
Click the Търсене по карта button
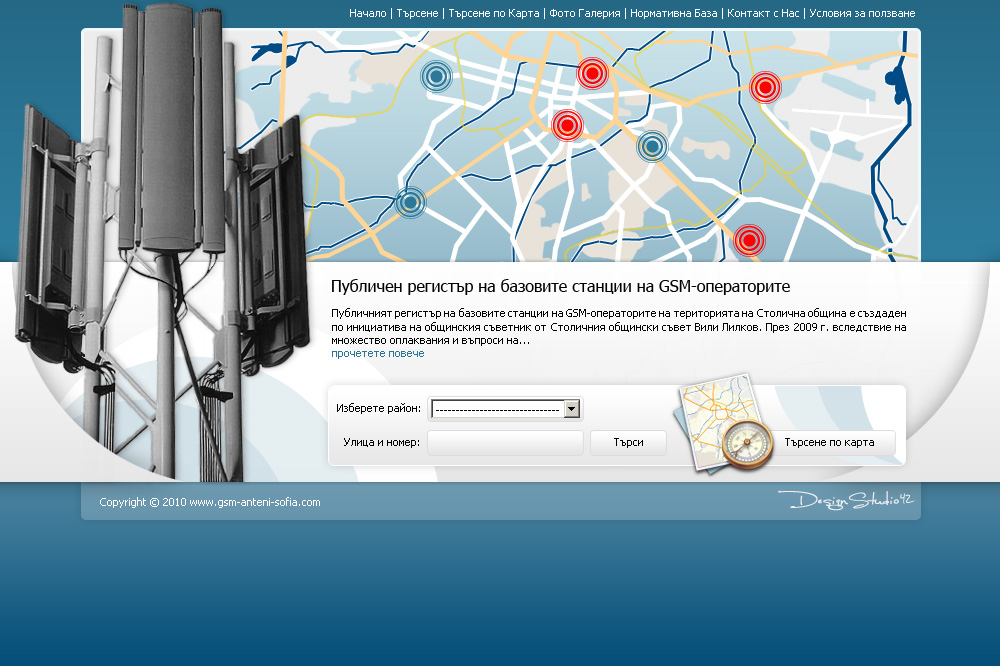pyautogui.click(x=829, y=443)
